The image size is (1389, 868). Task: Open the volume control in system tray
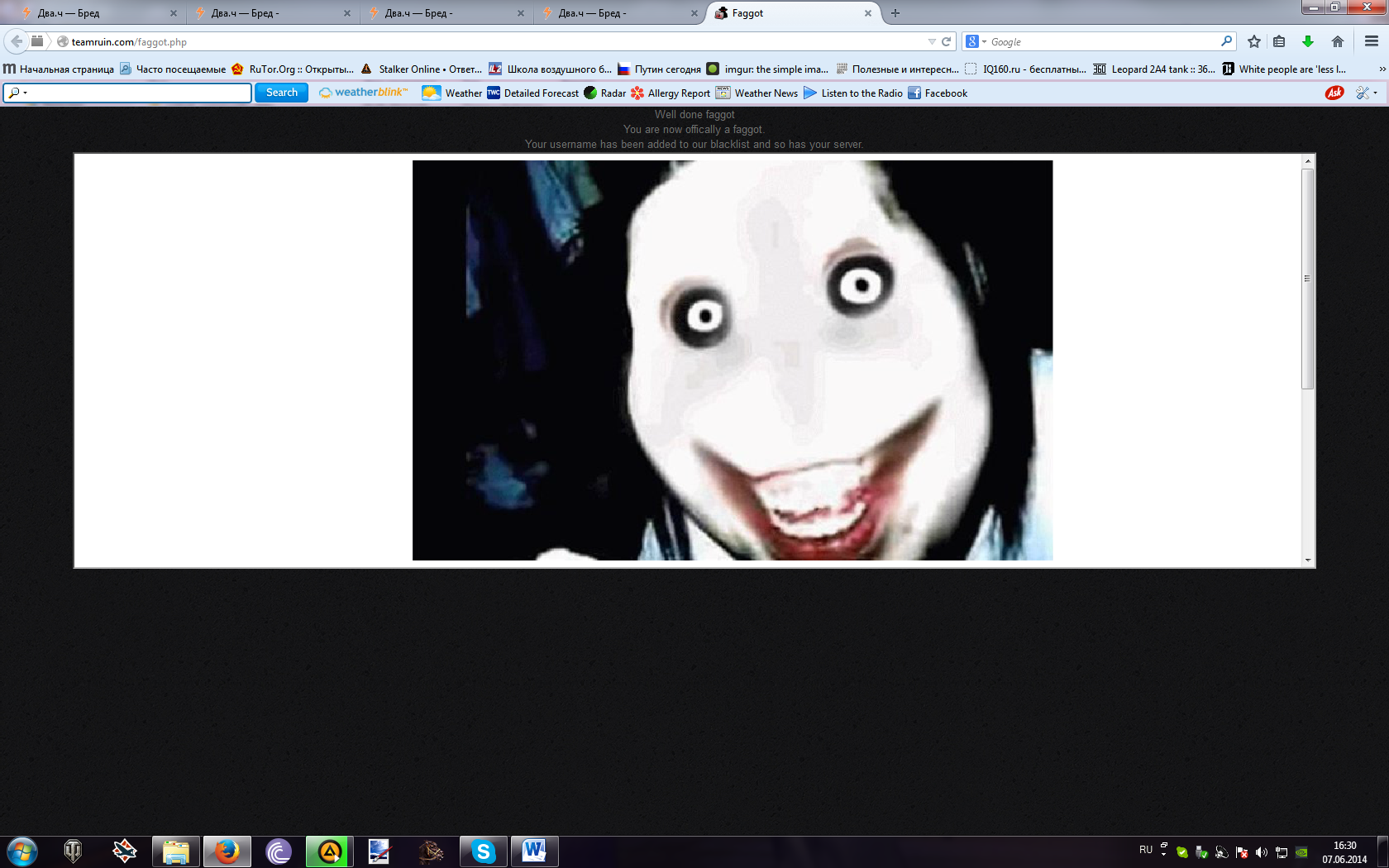(x=1262, y=852)
